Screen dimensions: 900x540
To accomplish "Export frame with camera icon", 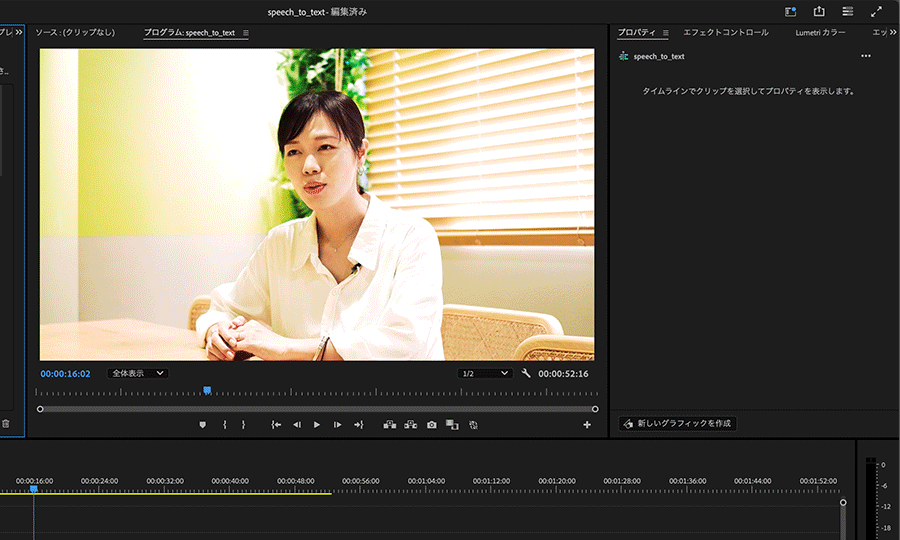I will coord(432,425).
